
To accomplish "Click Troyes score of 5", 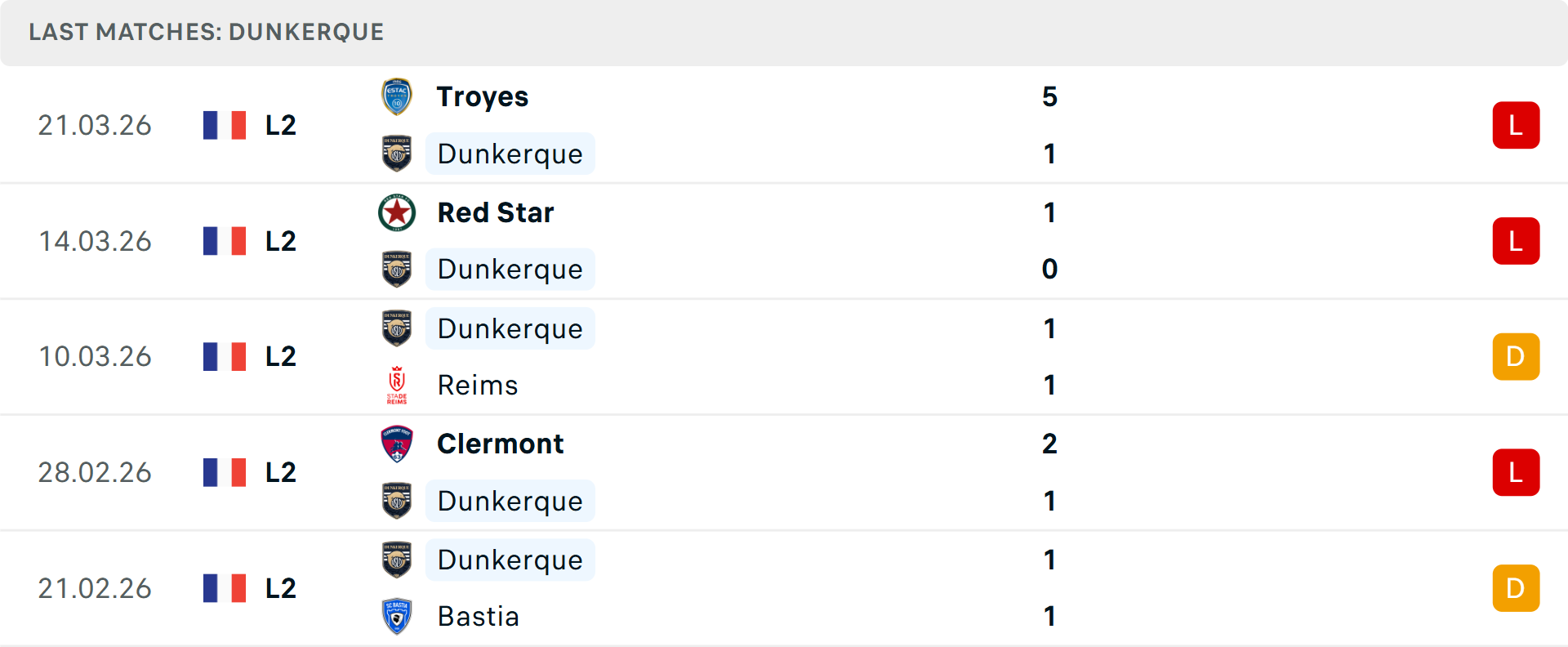I will click(1049, 97).
